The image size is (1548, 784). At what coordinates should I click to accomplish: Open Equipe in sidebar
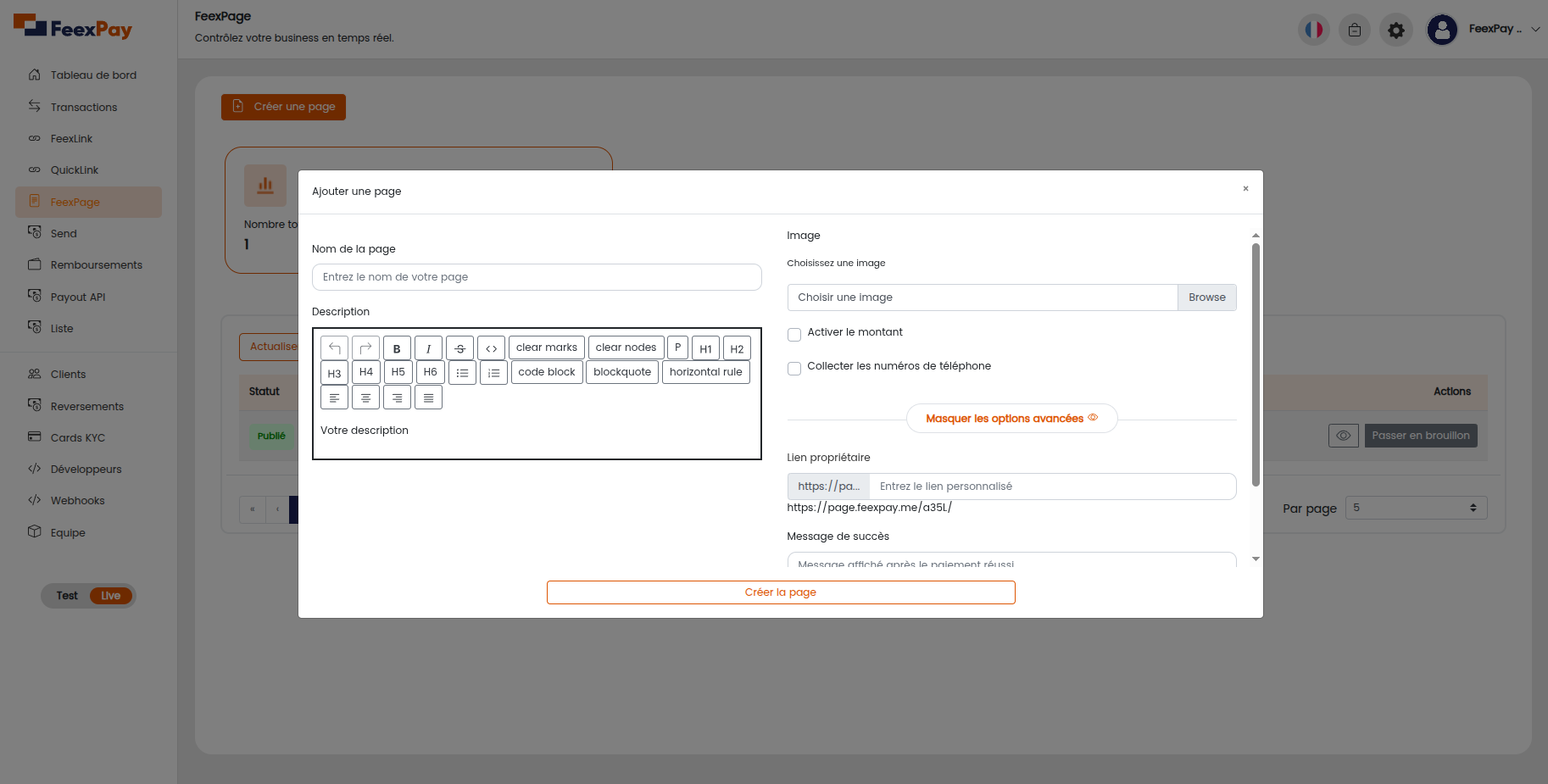click(88, 533)
